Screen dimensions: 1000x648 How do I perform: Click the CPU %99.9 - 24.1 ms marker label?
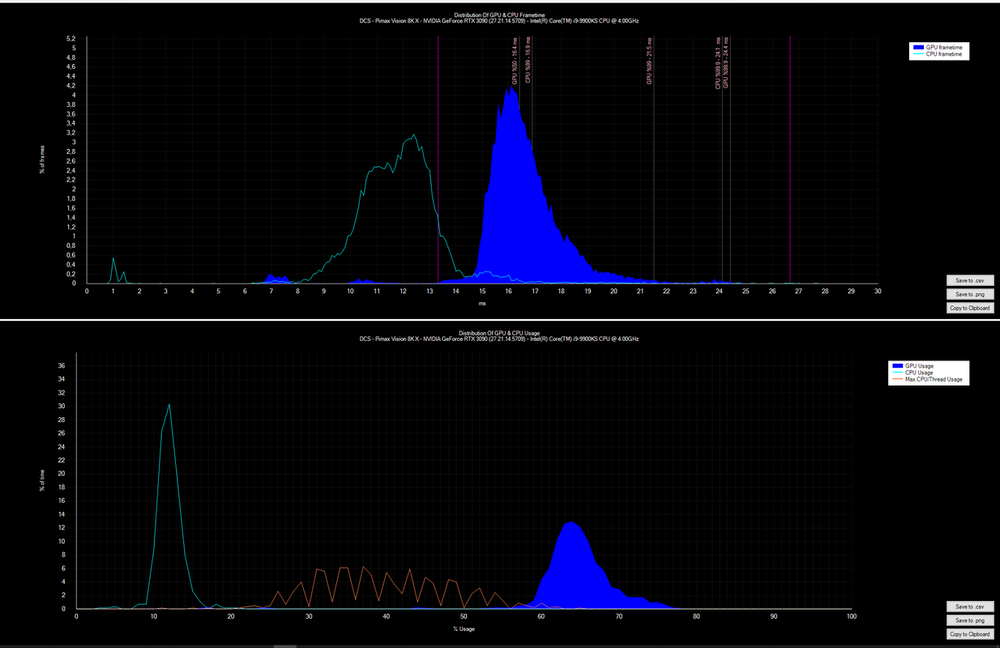718,63
